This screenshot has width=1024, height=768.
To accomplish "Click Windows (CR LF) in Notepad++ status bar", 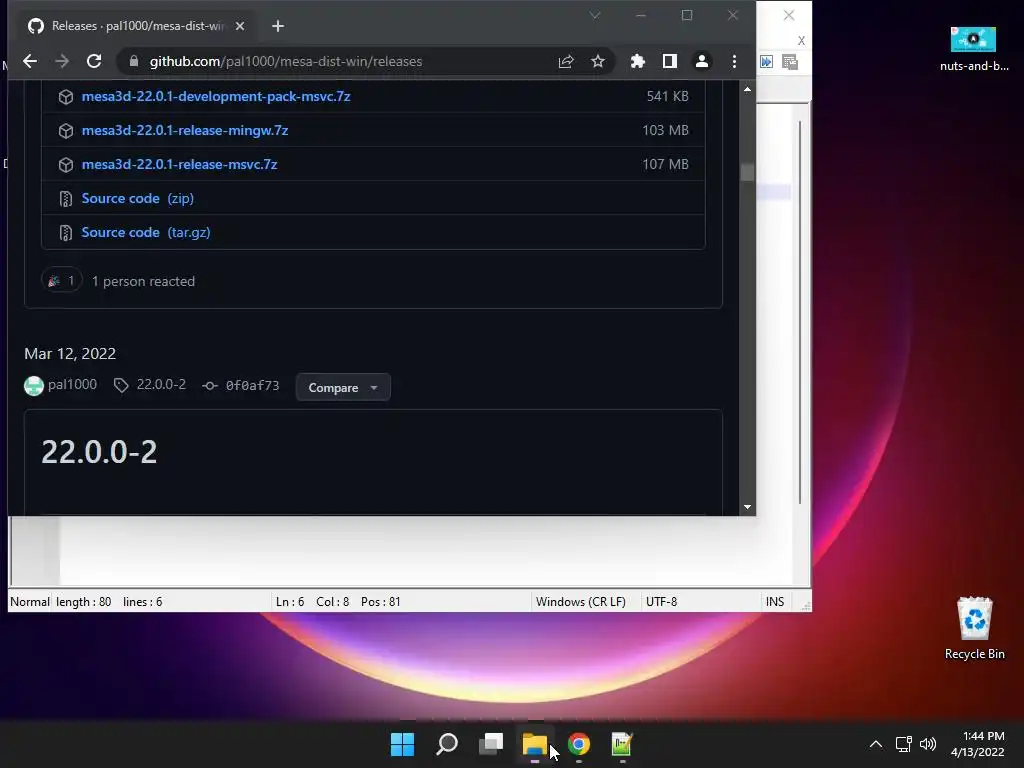I will pyautogui.click(x=581, y=601).
